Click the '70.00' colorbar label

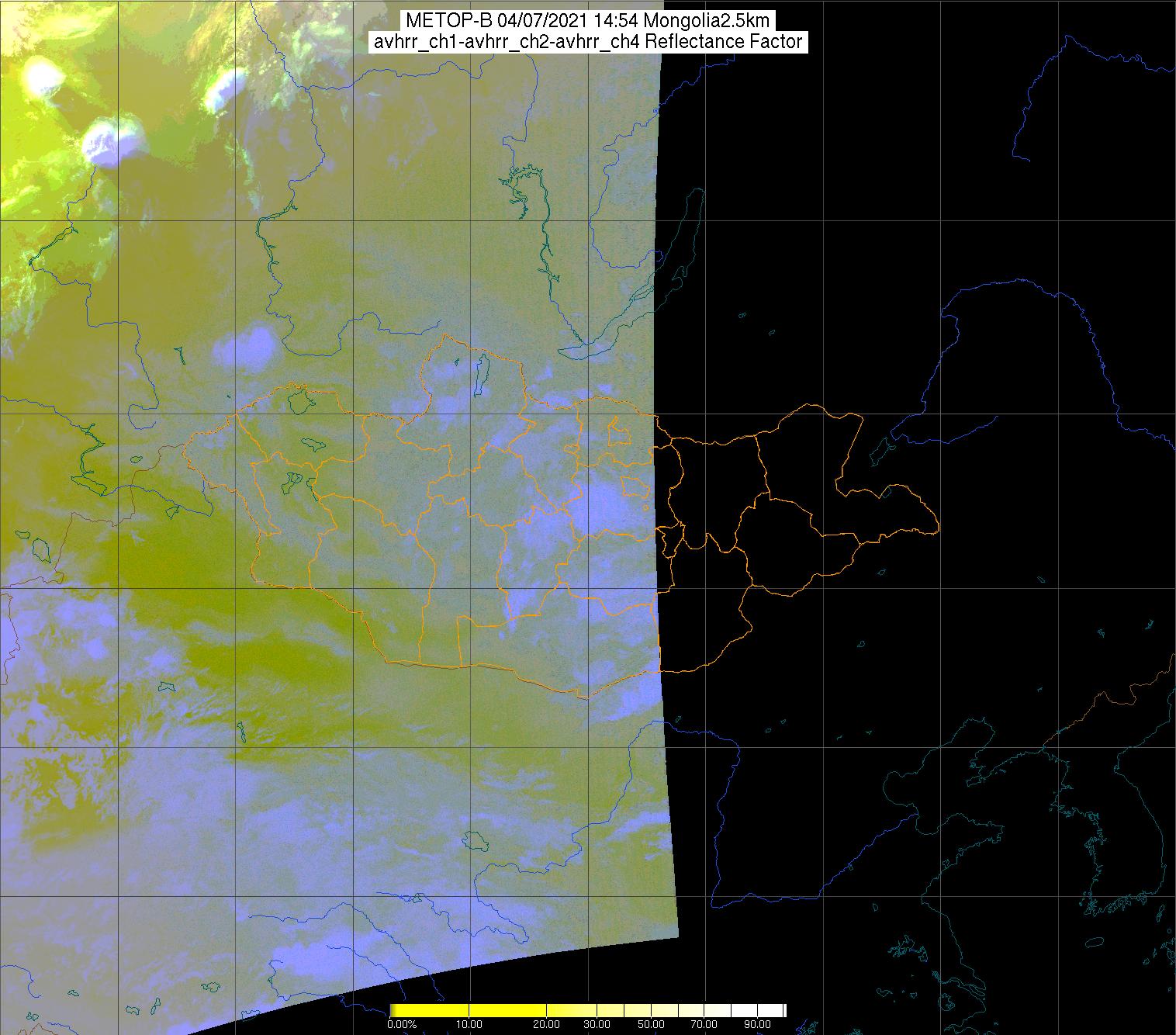(704, 1024)
